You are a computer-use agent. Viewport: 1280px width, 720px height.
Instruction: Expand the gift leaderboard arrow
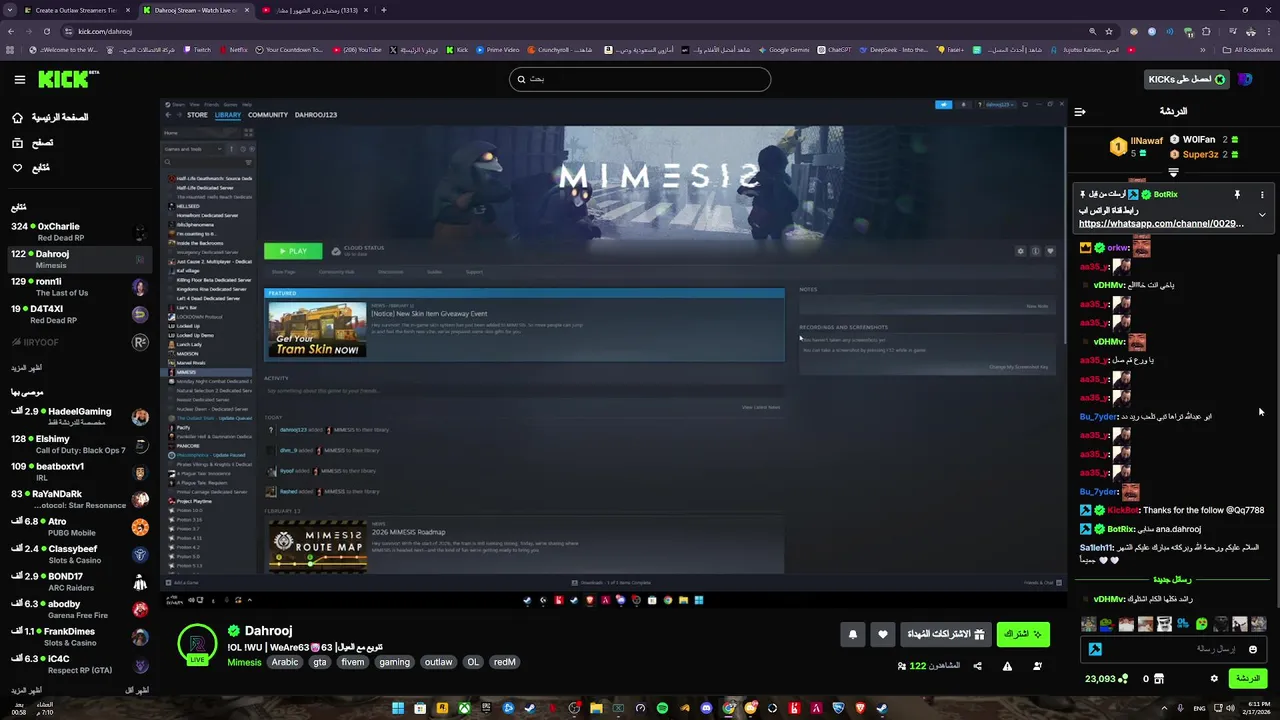[1173, 172]
